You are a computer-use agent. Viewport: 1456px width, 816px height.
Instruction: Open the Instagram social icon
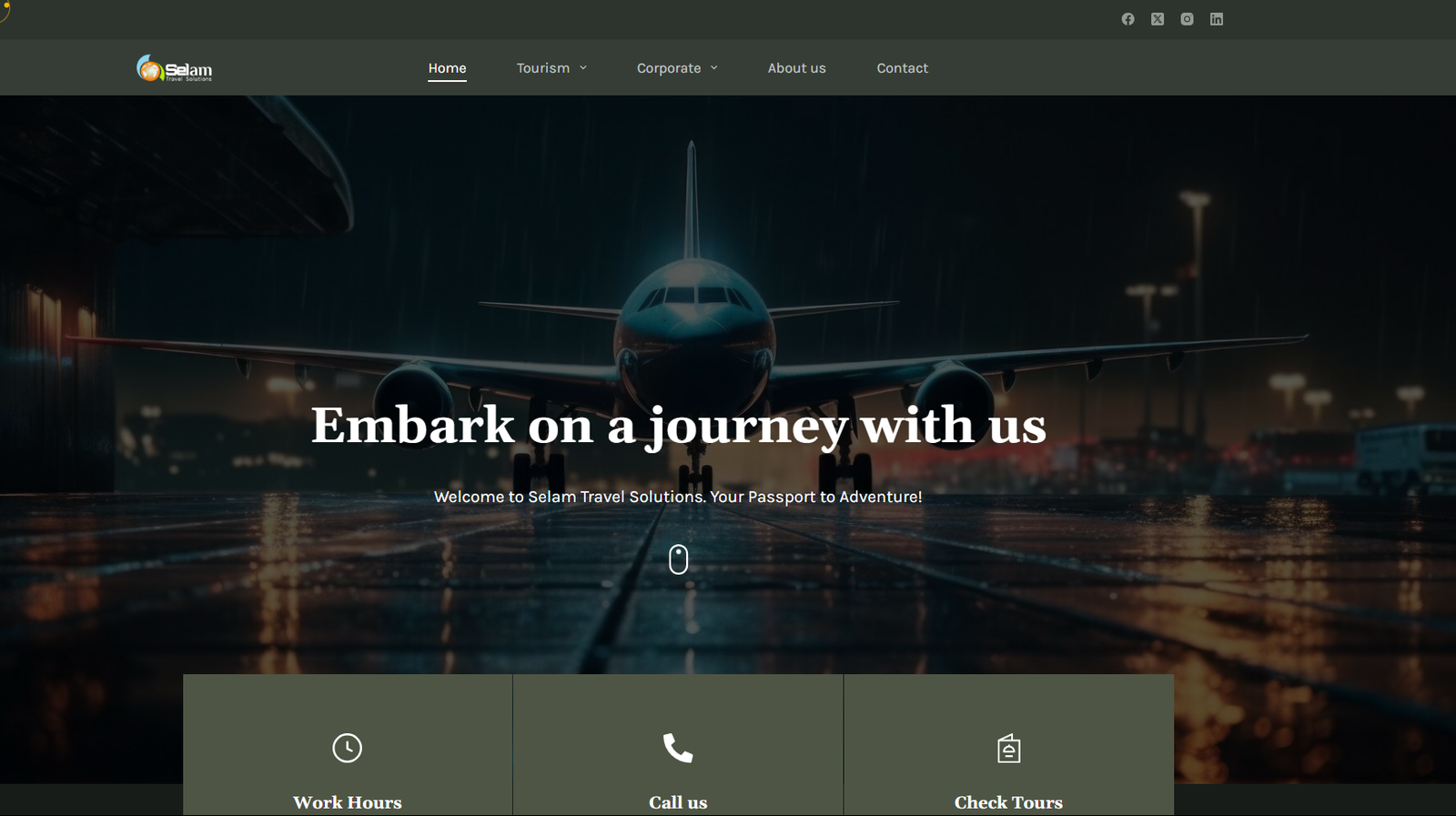point(1187,19)
